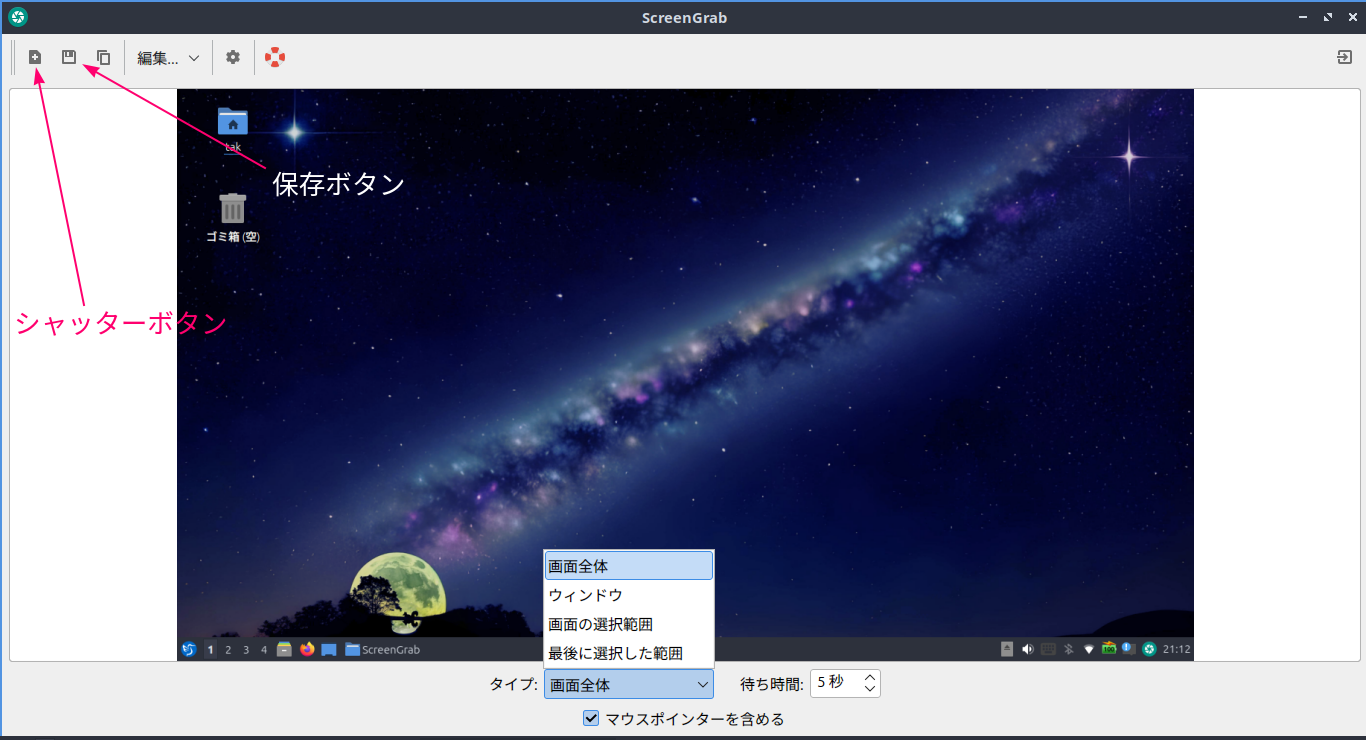Minimize the ScreenGrab window
1366x740 pixels.
[x=1303, y=17]
